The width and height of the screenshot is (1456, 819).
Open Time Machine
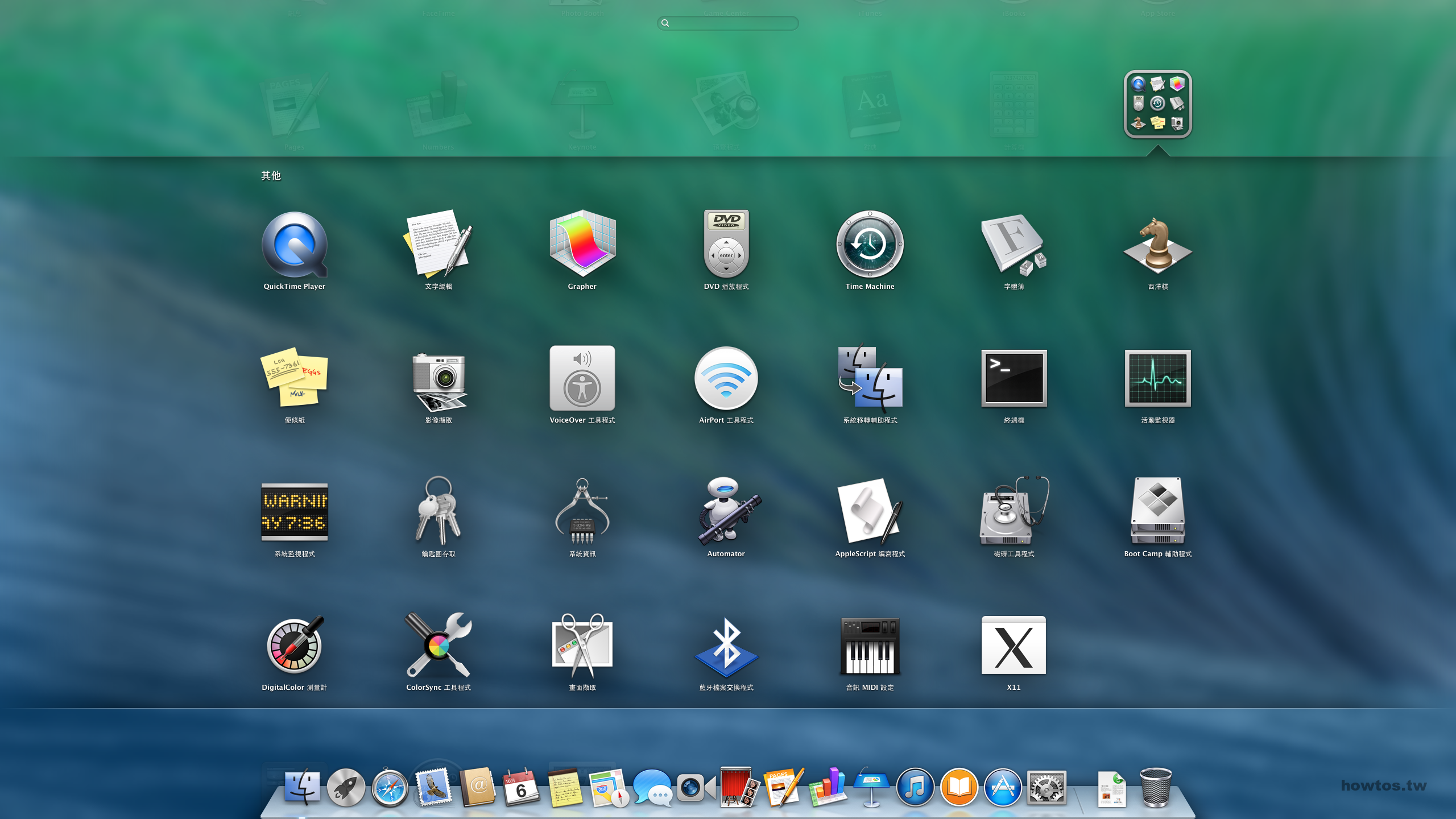pos(870,245)
